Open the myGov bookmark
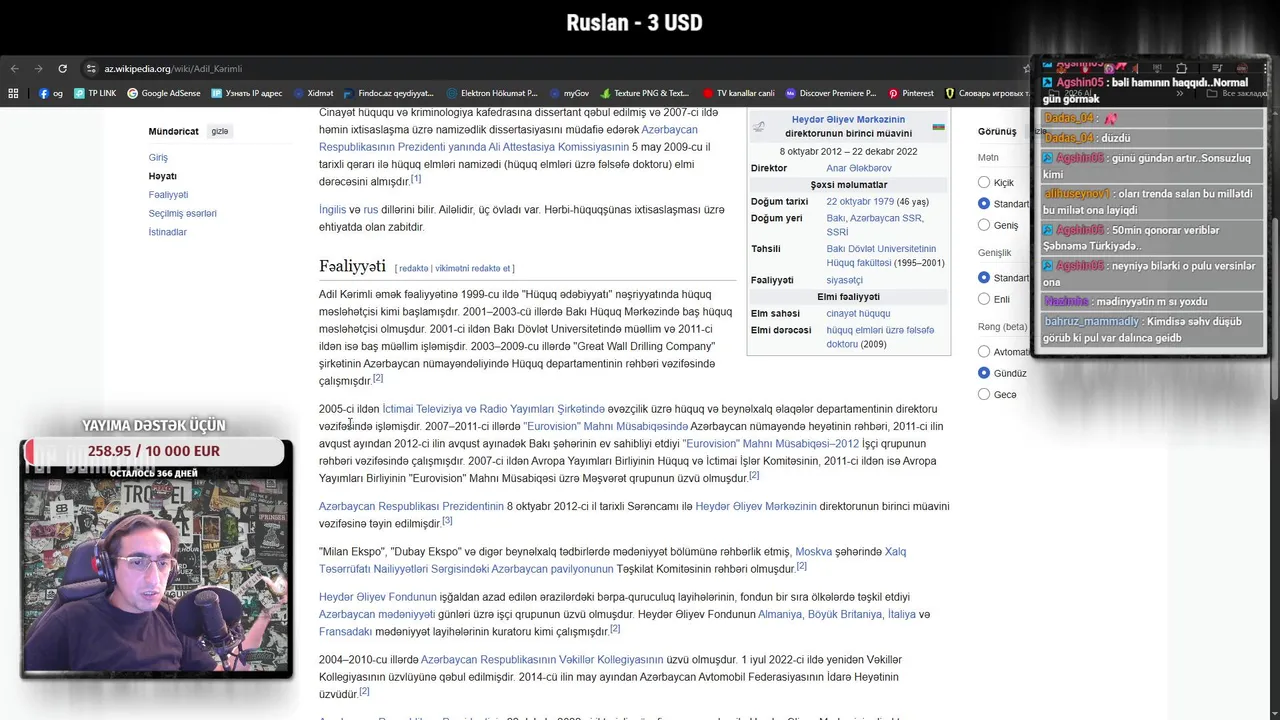This screenshot has height=720, width=1280. (569, 93)
